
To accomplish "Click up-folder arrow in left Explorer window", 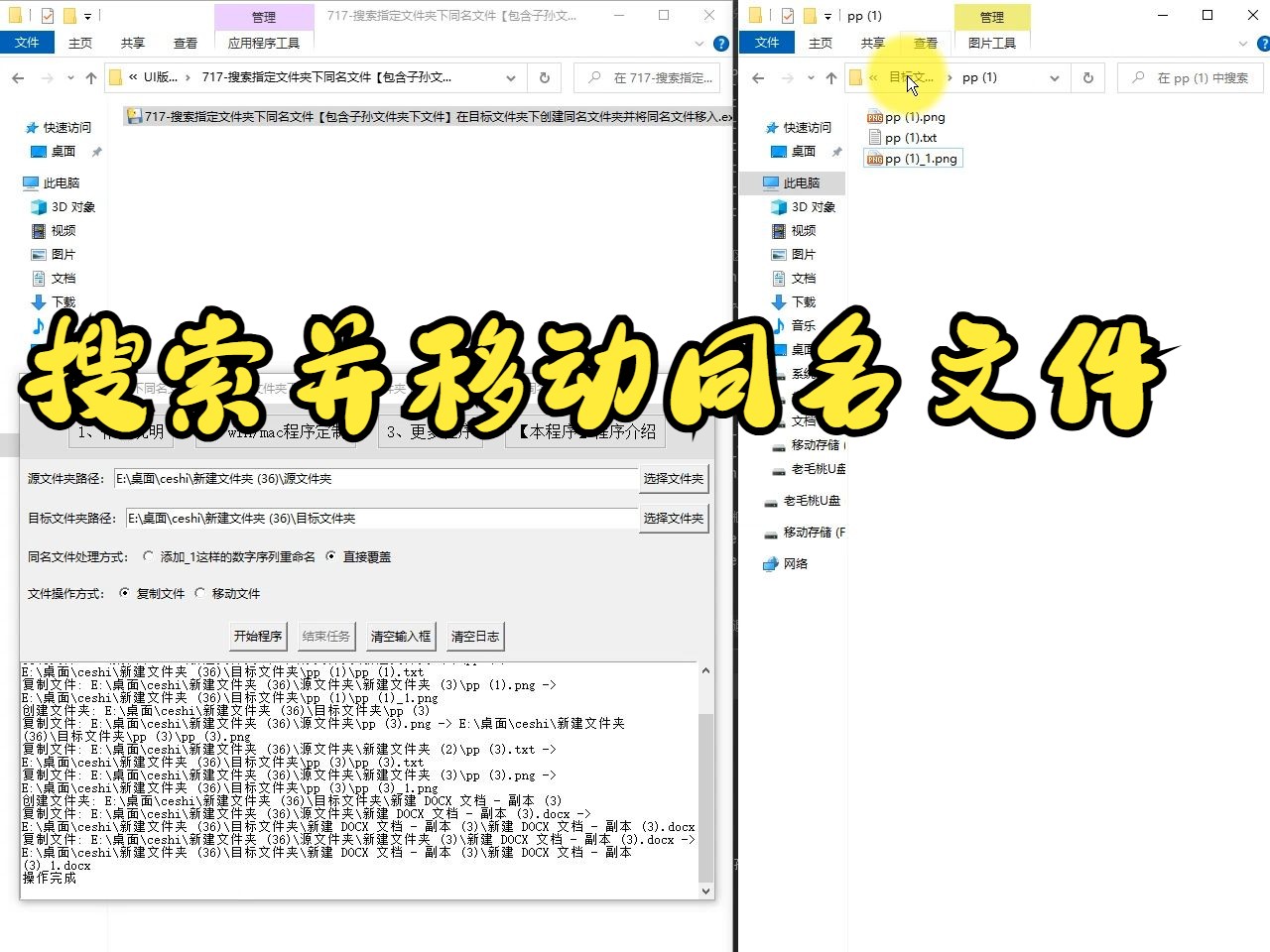I will (91, 77).
